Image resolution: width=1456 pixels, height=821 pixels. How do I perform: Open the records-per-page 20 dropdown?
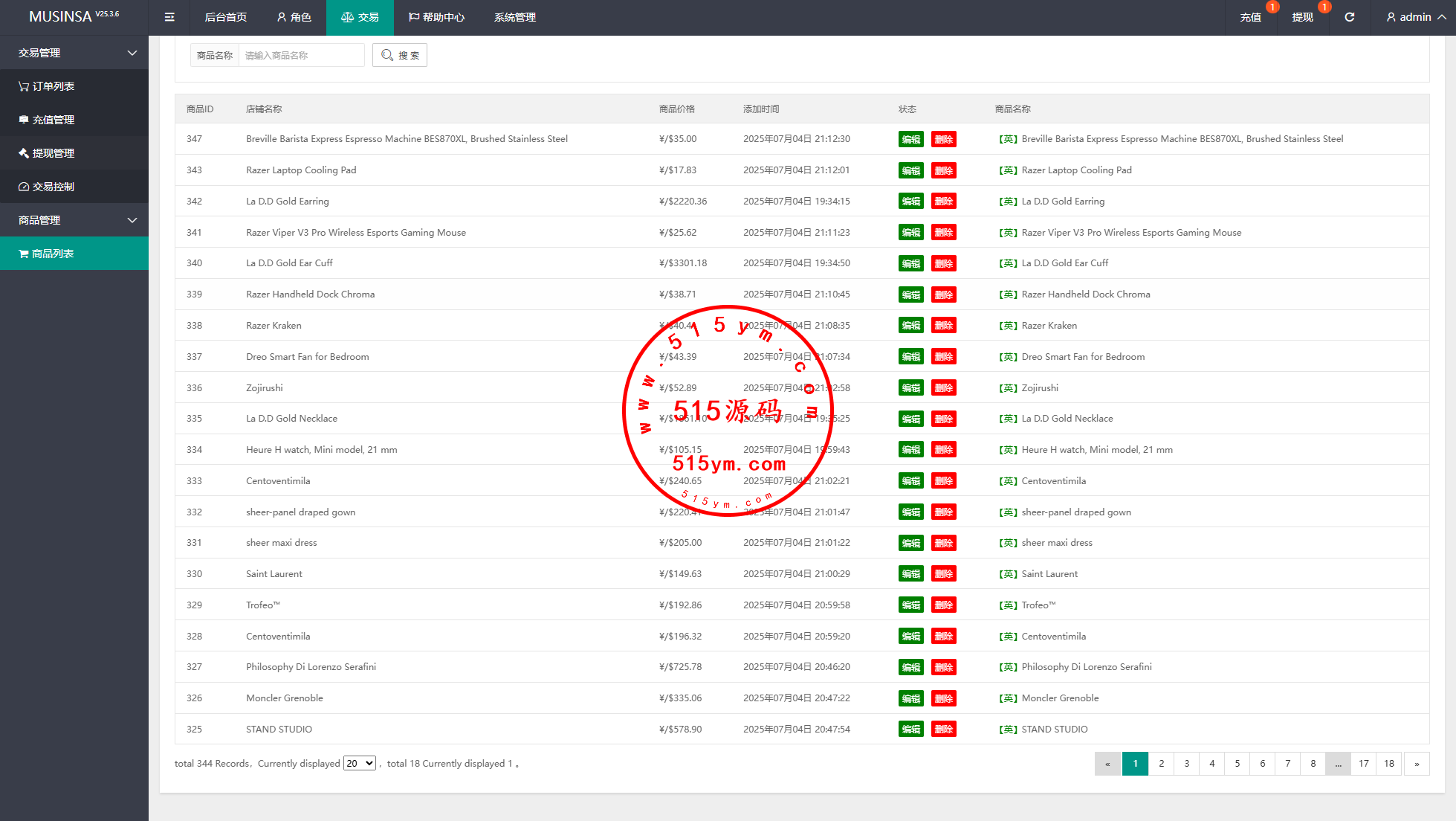(x=360, y=764)
